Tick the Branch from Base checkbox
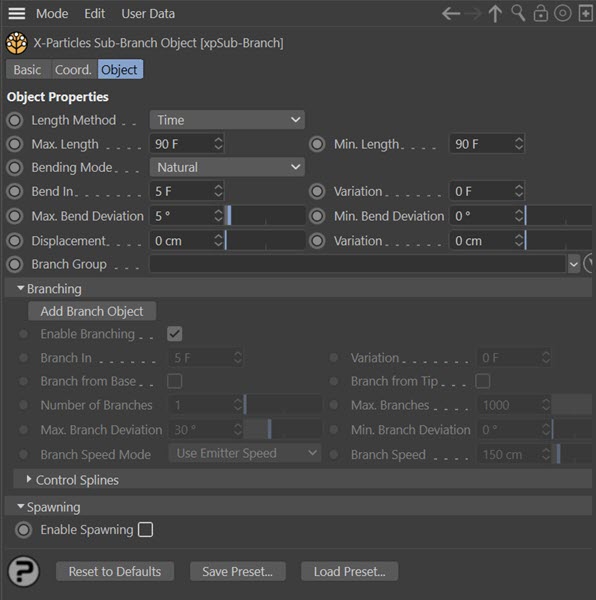The height and width of the screenshot is (600, 596). [174, 381]
